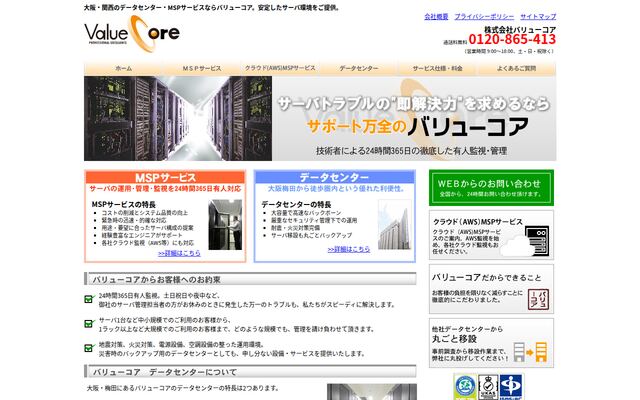
Task: Click the green WEBからのお問い合わせ button
Action: 491,188
